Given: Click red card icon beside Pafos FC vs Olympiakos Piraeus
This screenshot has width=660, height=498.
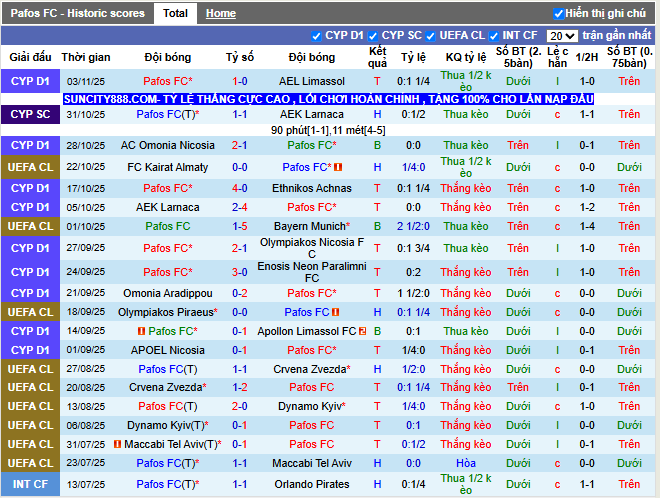Looking at the screenshot, I should click(335, 312).
